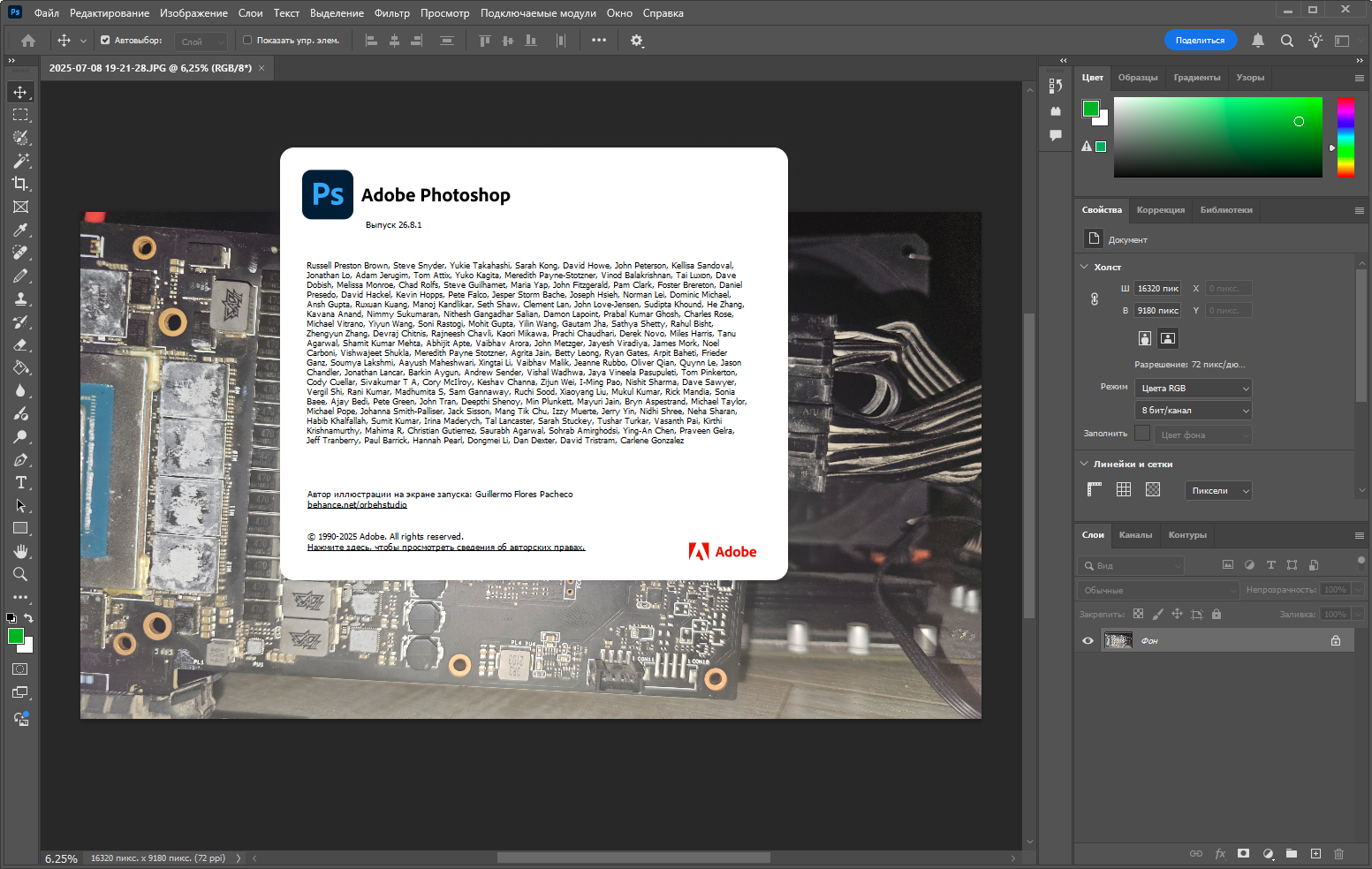Open the Обычные blend mode dropdown
Screen dimensions: 1372x869
pos(1158,589)
